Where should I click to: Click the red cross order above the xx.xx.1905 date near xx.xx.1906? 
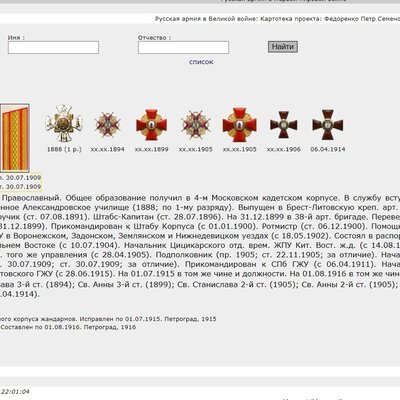(x=240, y=125)
